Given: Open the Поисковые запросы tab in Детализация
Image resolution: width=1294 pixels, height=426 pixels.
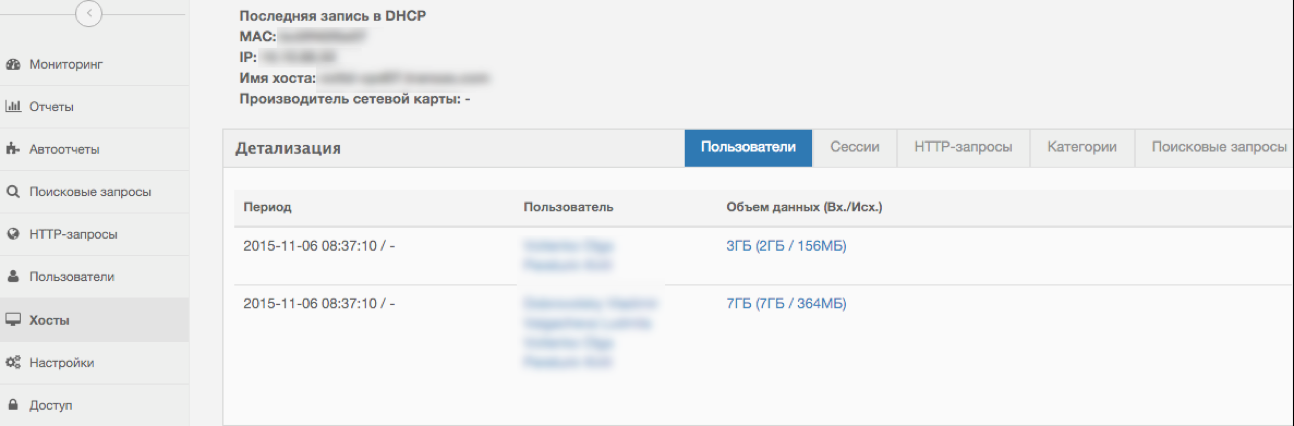Looking at the screenshot, I should coord(1218,147).
